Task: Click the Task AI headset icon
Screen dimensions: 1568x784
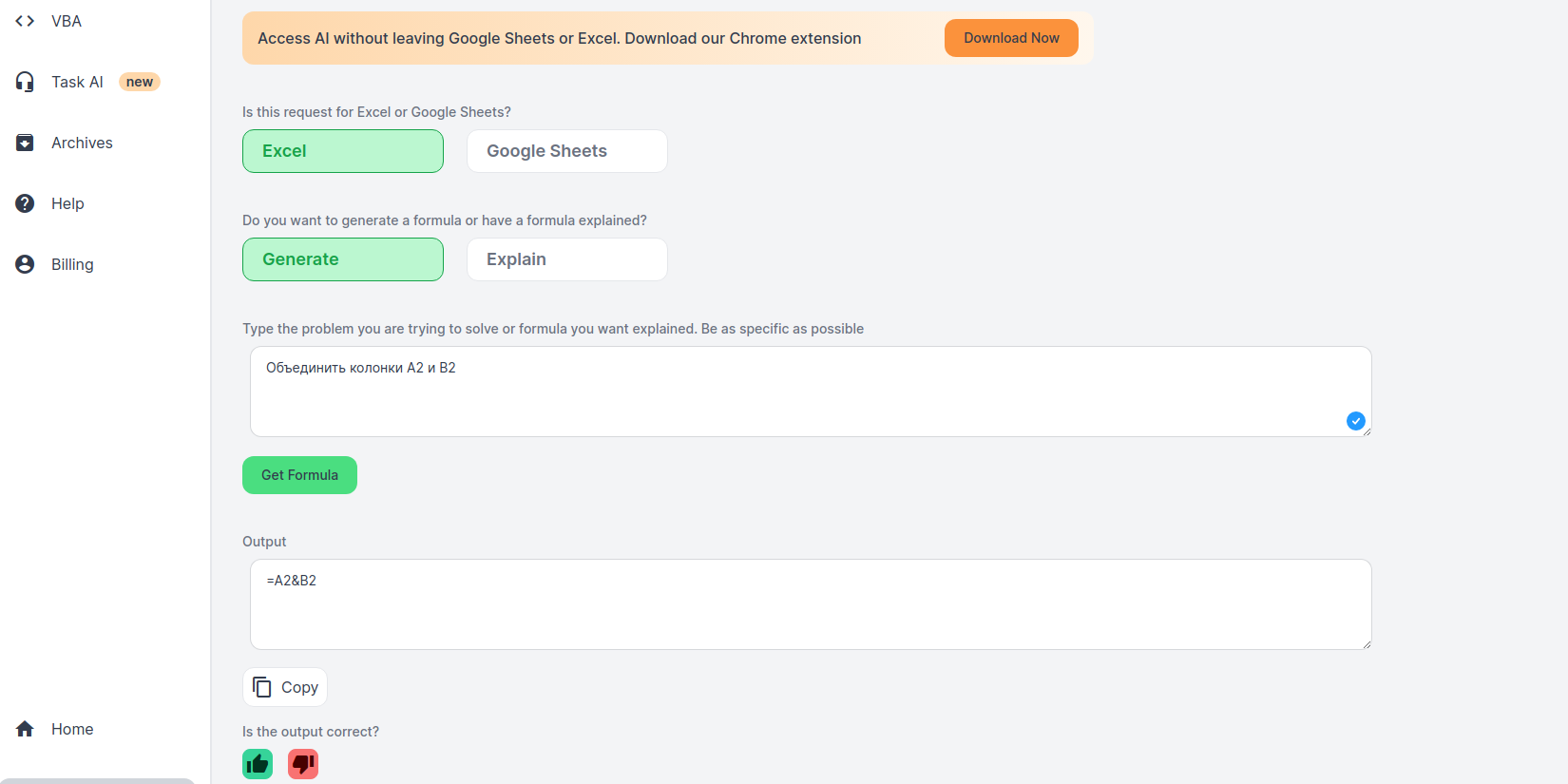Action: [25, 82]
